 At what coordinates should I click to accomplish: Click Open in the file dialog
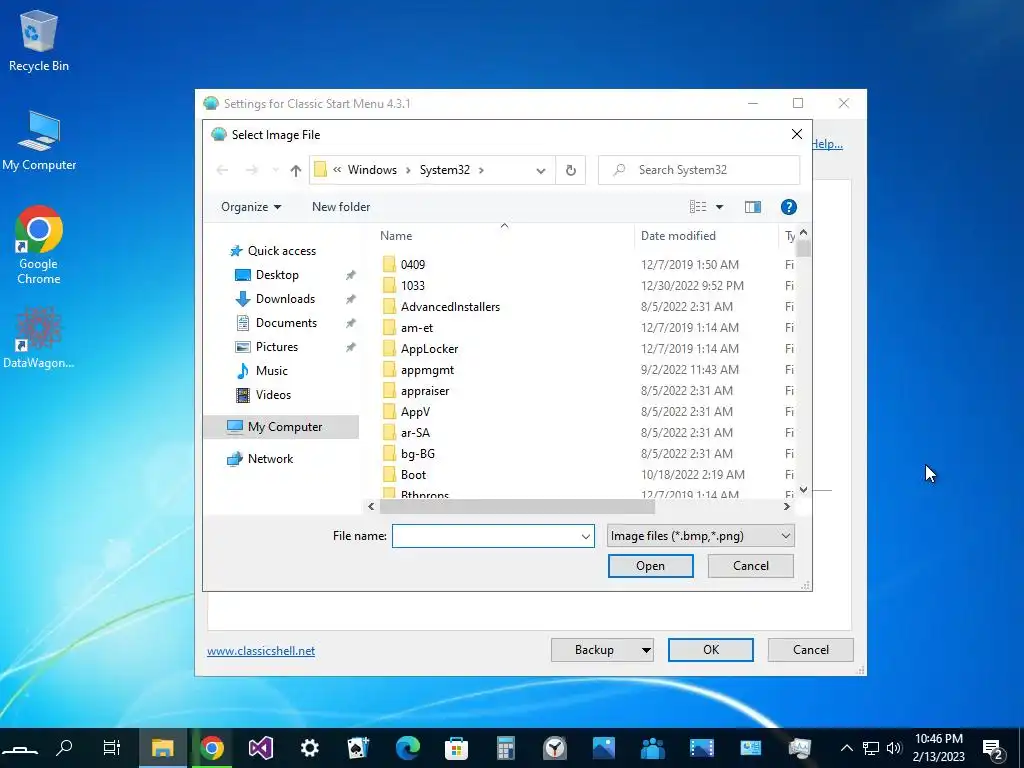click(650, 566)
